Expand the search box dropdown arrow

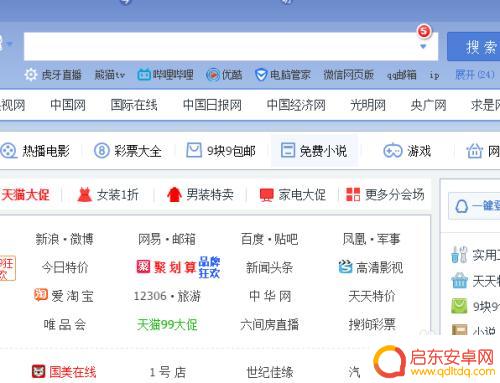pos(423,47)
